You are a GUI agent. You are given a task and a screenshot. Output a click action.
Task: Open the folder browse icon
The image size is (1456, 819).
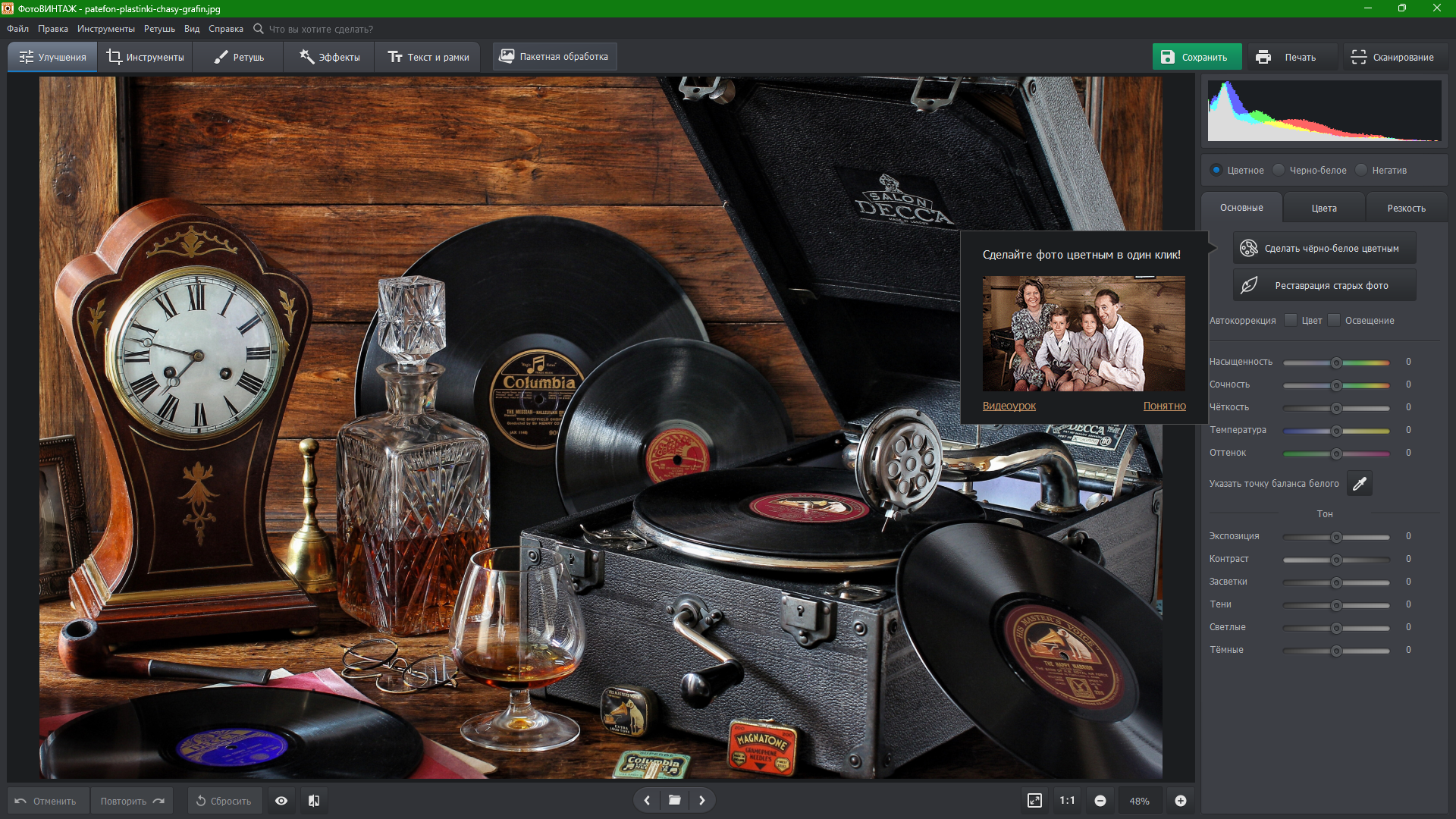(674, 800)
